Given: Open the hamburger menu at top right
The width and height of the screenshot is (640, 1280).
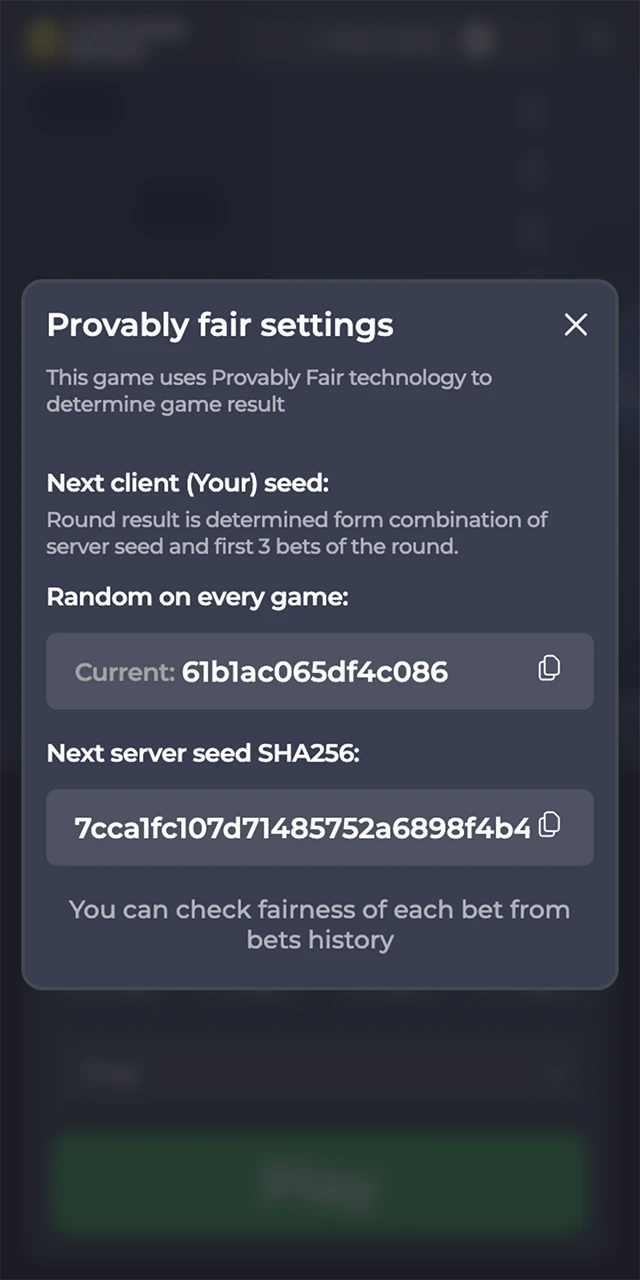Looking at the screenshot, I should tap(597, 40).
